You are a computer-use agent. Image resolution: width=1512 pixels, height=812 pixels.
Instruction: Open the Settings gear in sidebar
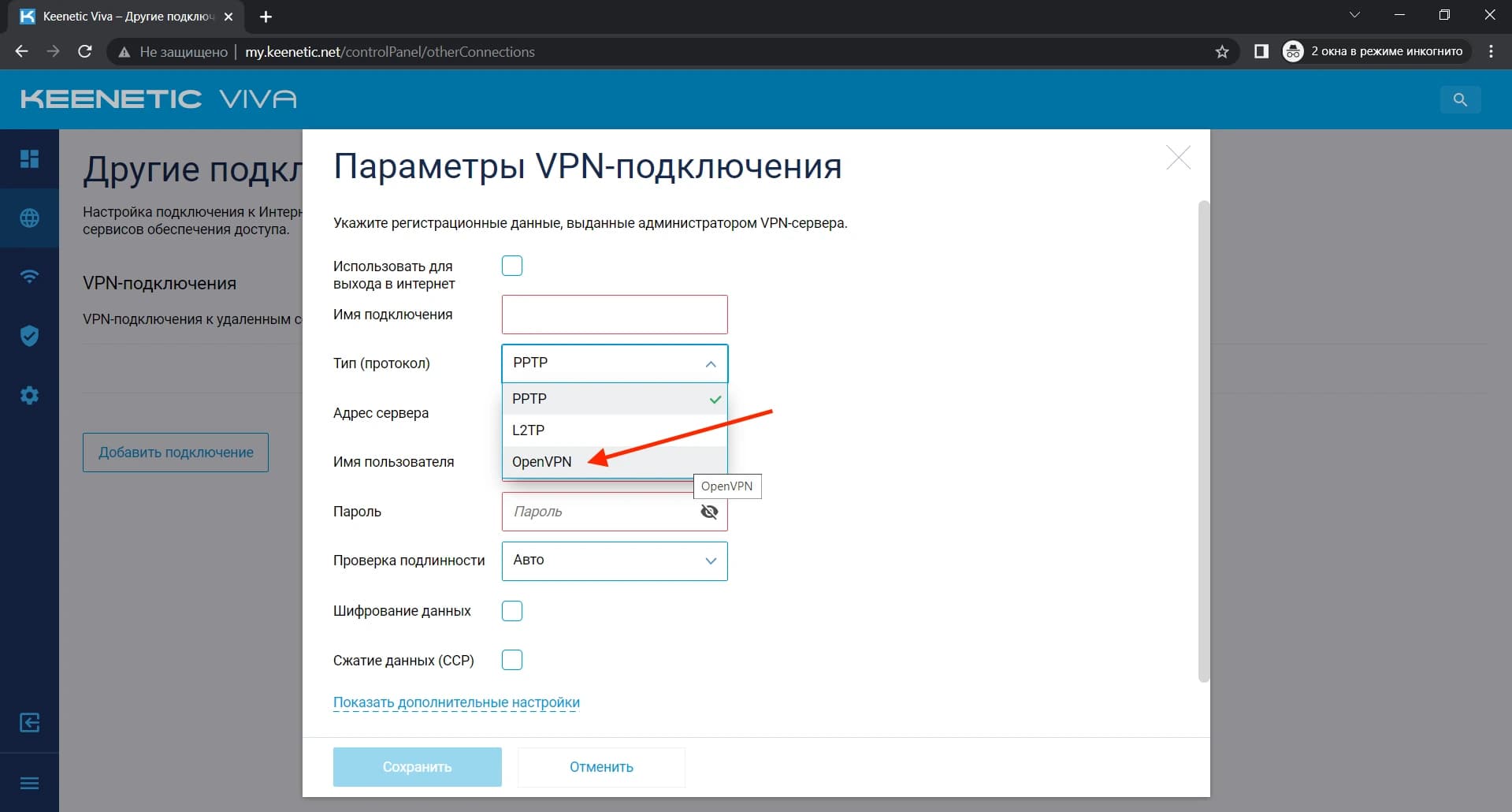29,395
